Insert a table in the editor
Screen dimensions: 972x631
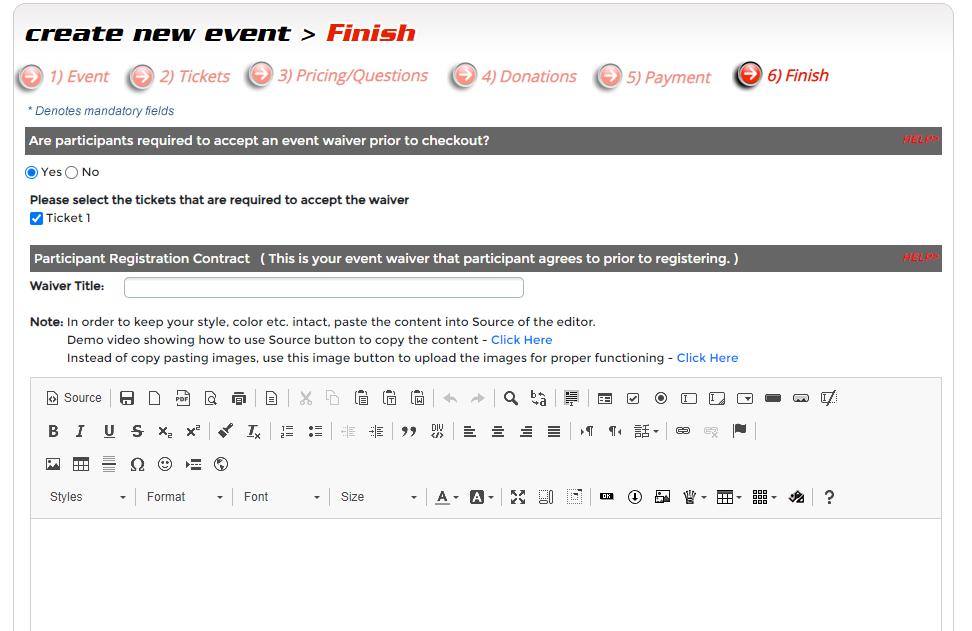tap(81, 464)
